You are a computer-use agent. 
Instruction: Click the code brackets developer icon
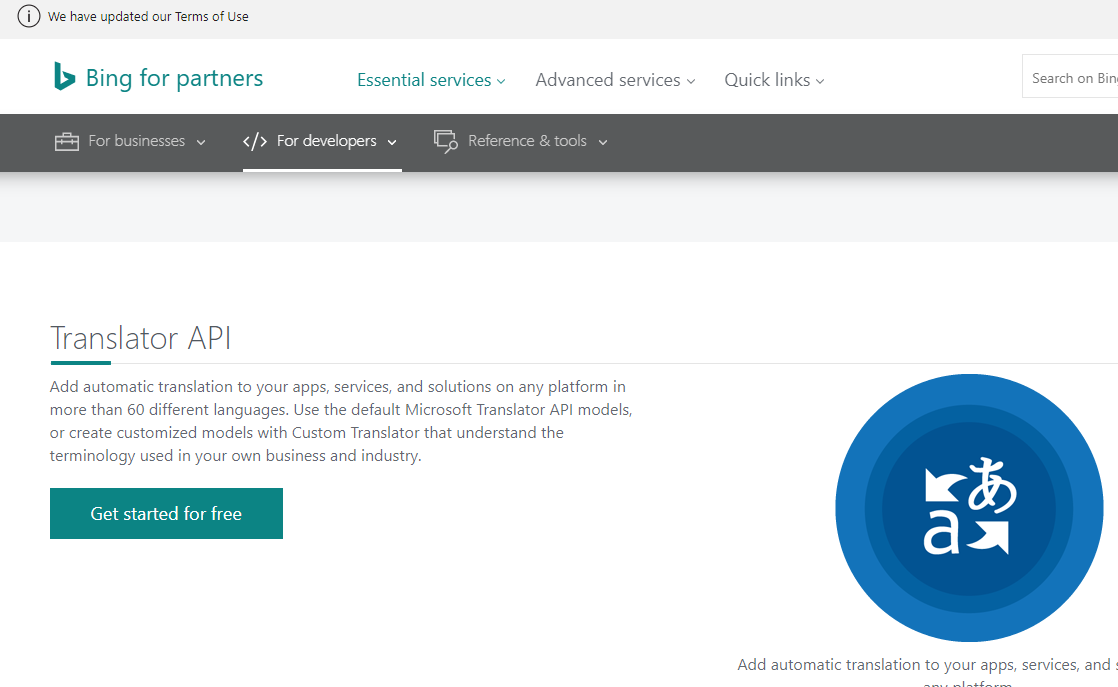point(255,141)
